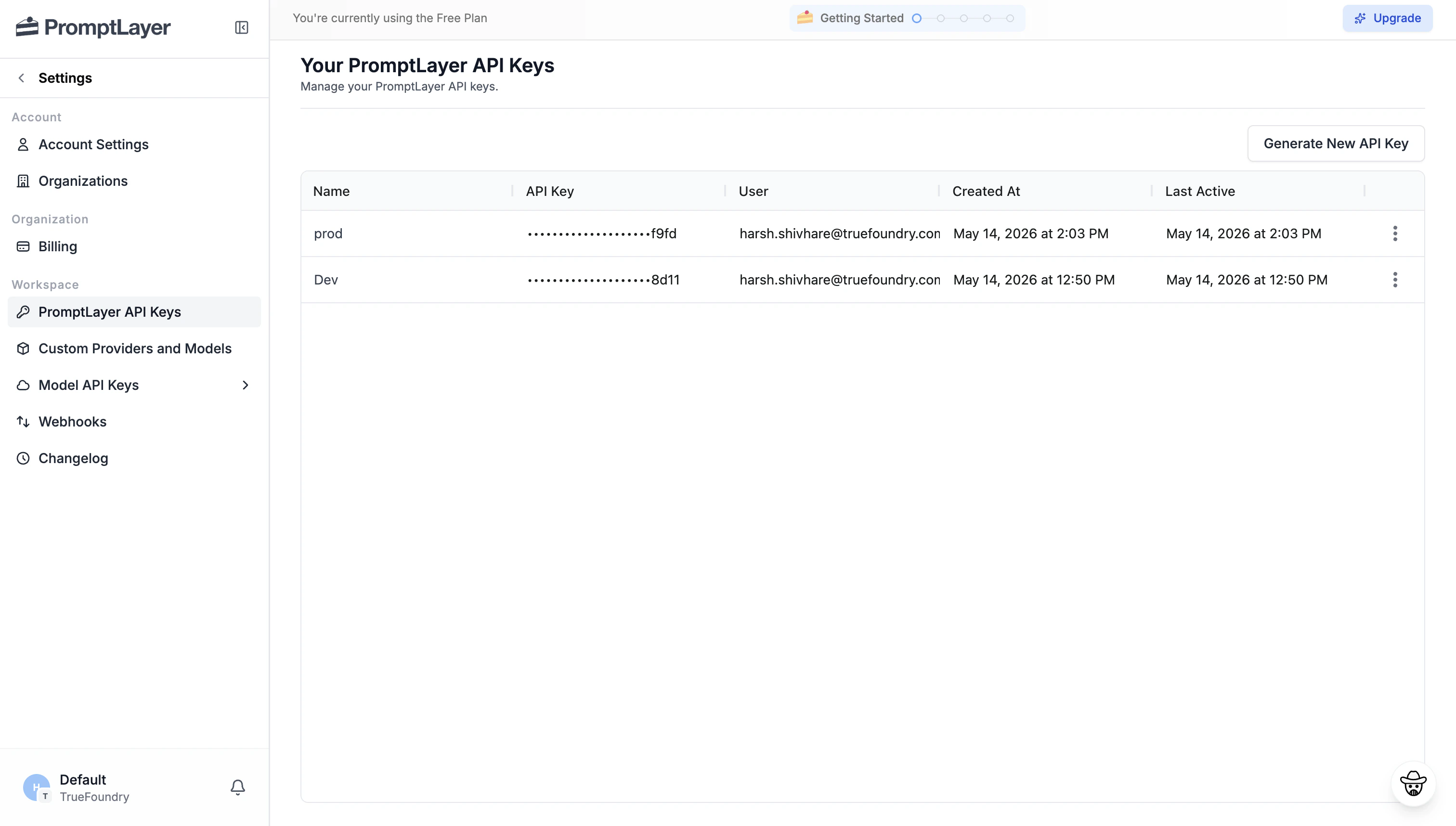Open Account Settings page
The image size is (1456, 826).
coord(134,145)
